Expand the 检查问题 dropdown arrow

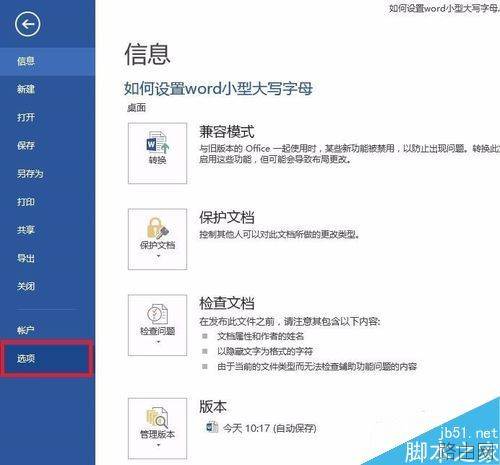pyautogui.click(x=158, y=342)
